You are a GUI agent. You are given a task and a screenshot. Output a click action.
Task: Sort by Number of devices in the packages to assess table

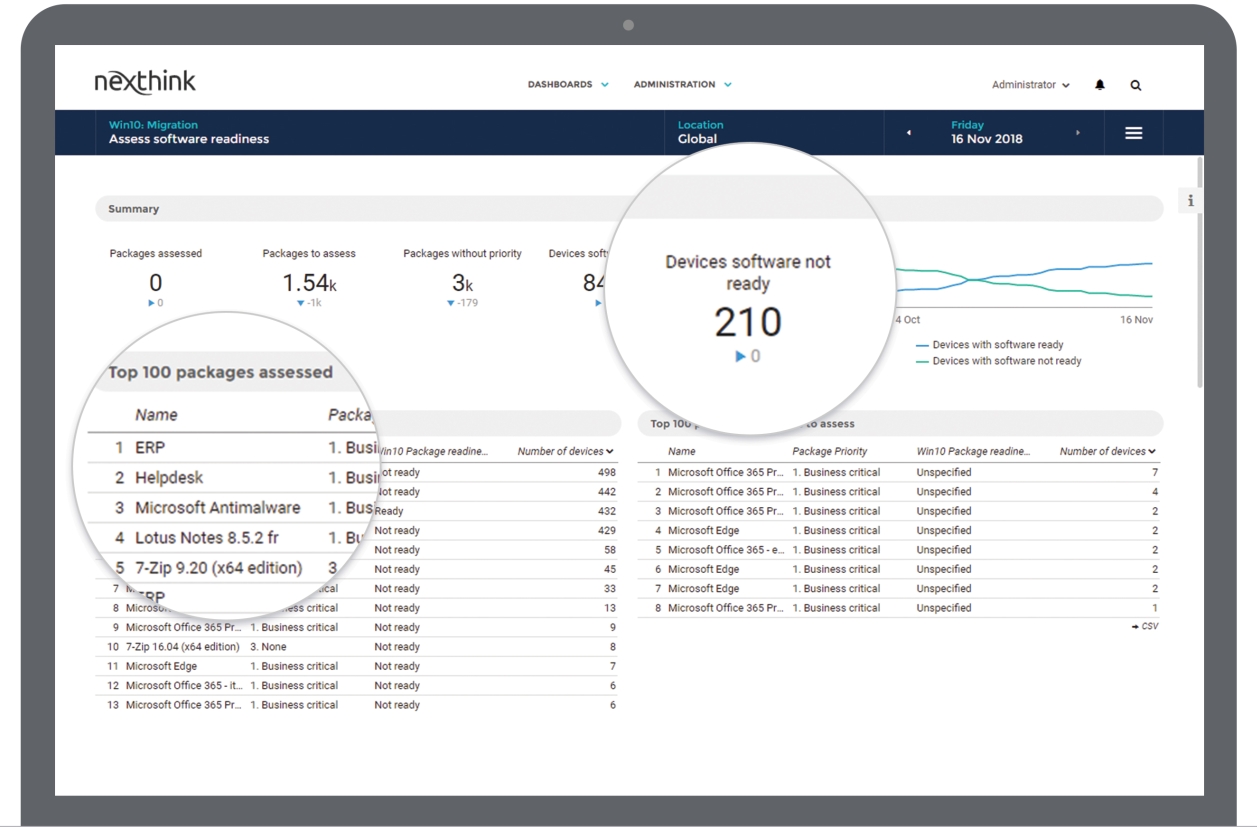1108,452
